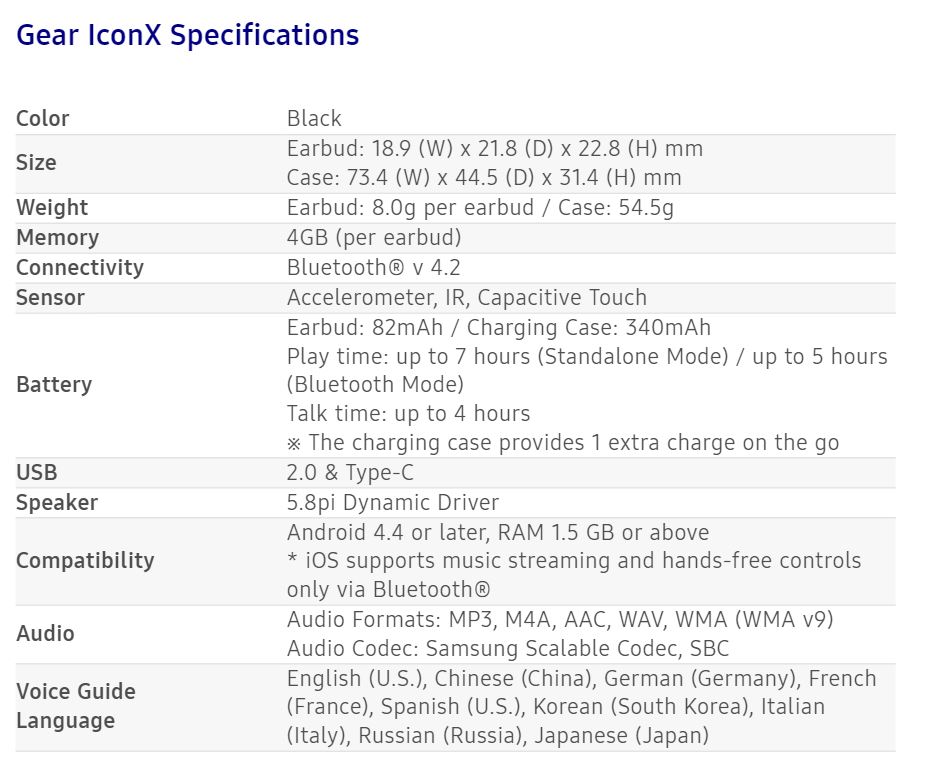Click the Sensor row label
928x769 pixels.
pyautogui.click(x=50, y=298)
